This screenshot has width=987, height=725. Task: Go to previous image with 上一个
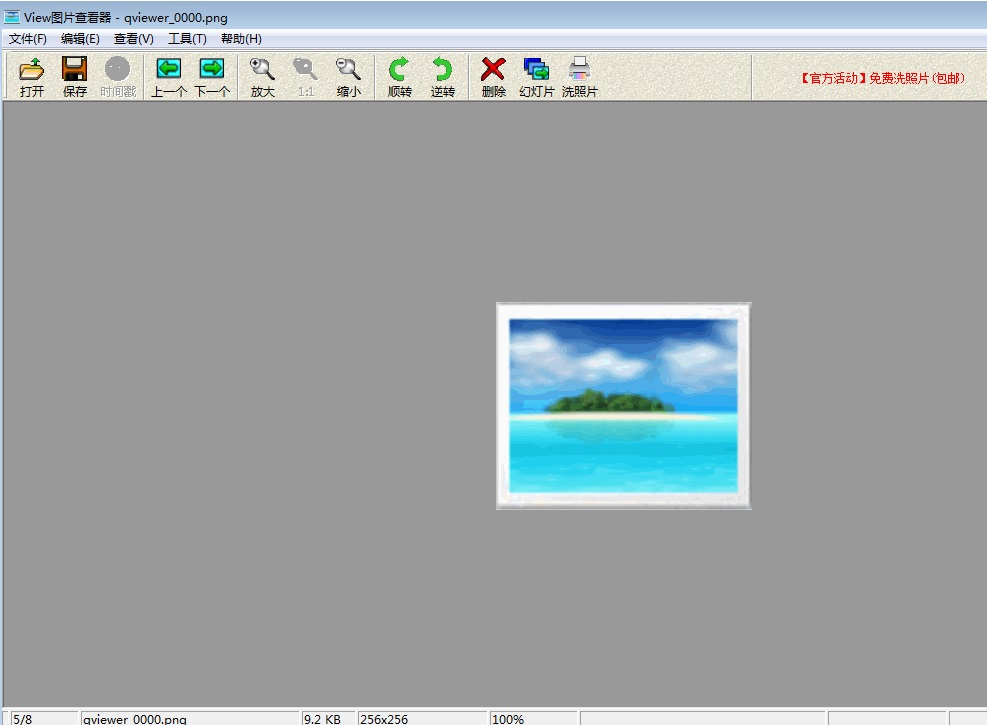pos(168,75)
